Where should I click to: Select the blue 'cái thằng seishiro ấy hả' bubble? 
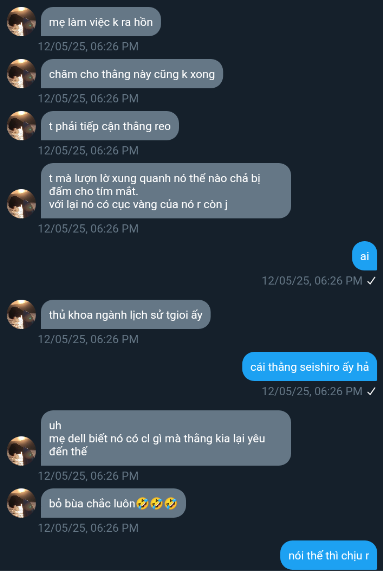[x=309, y=367]
